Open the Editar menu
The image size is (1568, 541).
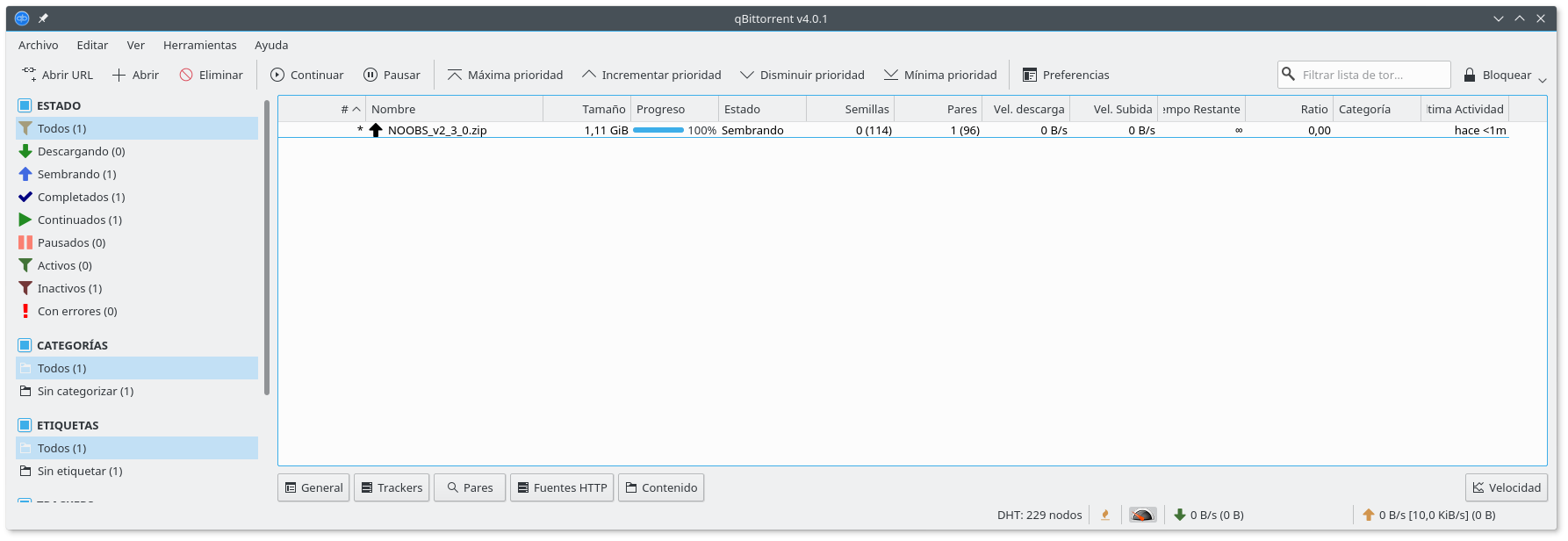click(92, 45)
